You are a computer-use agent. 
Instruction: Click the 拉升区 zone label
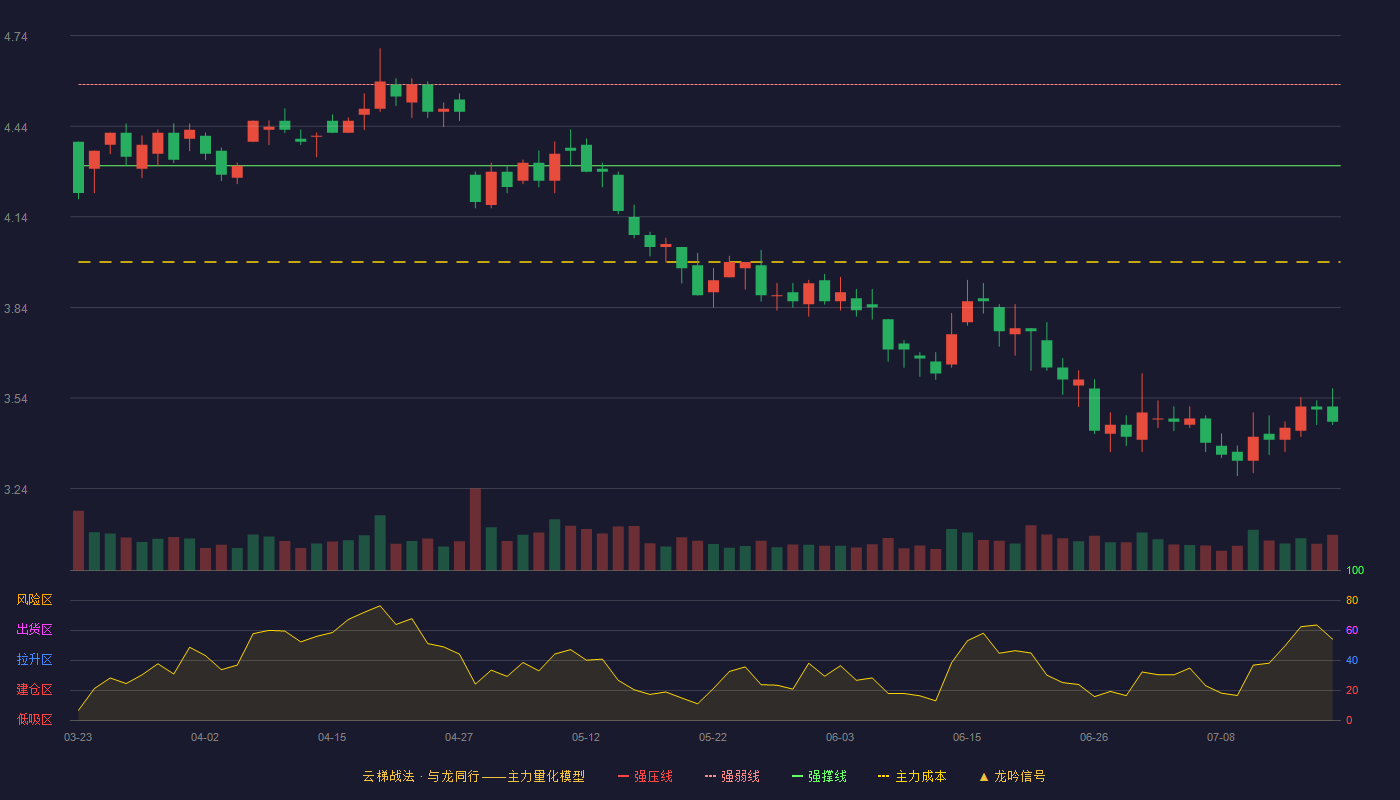pos(34,660)
